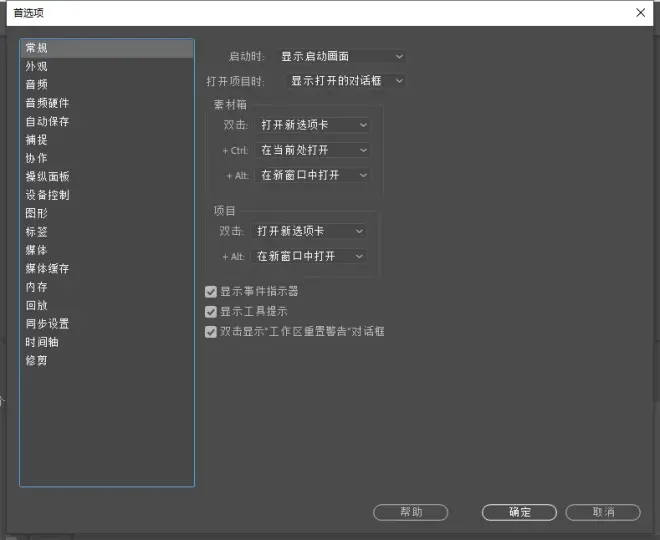The width and height of the screenshot is (660, 540).
Task: Toggle the 双击显示工作区重置警告对话框 checkbox
Action: pyautogui.click(x=211, y=332)
